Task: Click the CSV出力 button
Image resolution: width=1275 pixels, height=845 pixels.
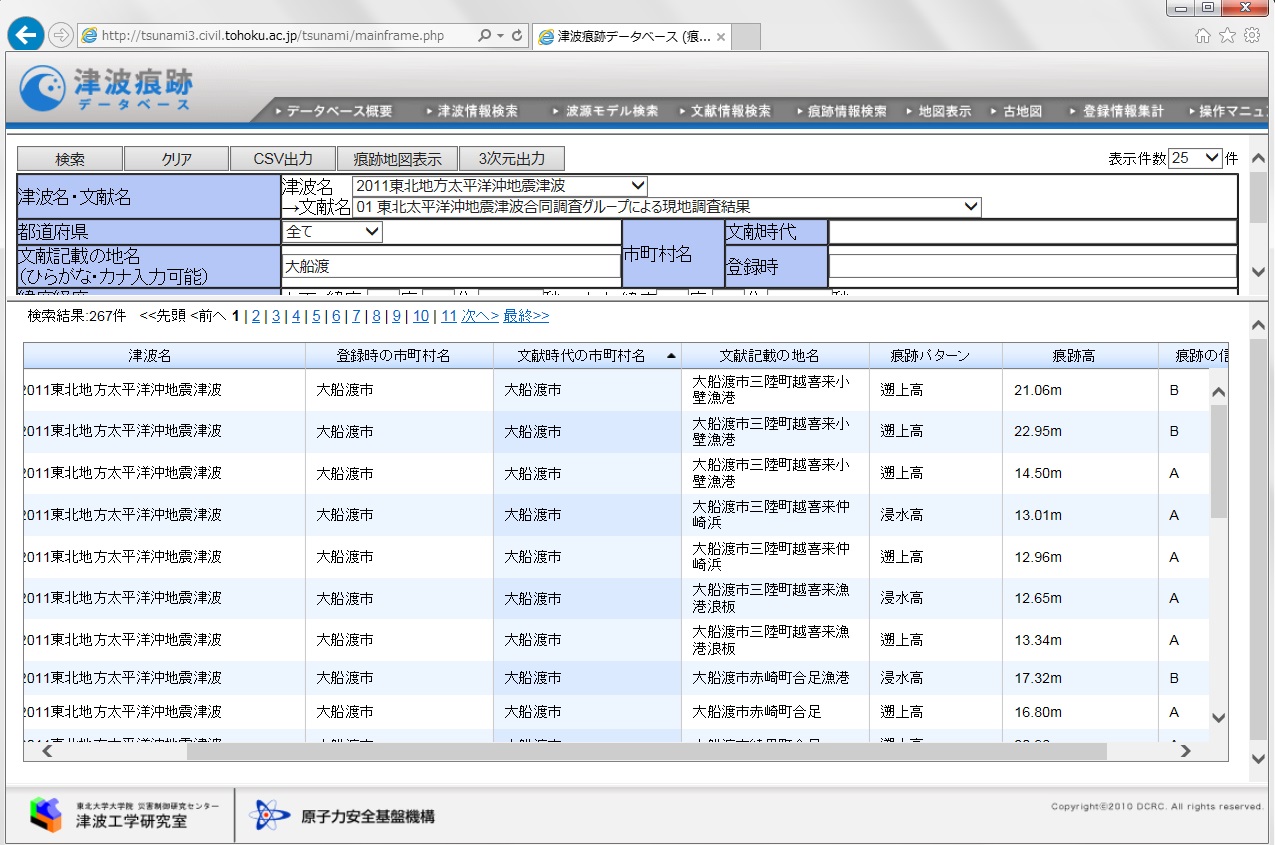Action: (x=283, y=159)
